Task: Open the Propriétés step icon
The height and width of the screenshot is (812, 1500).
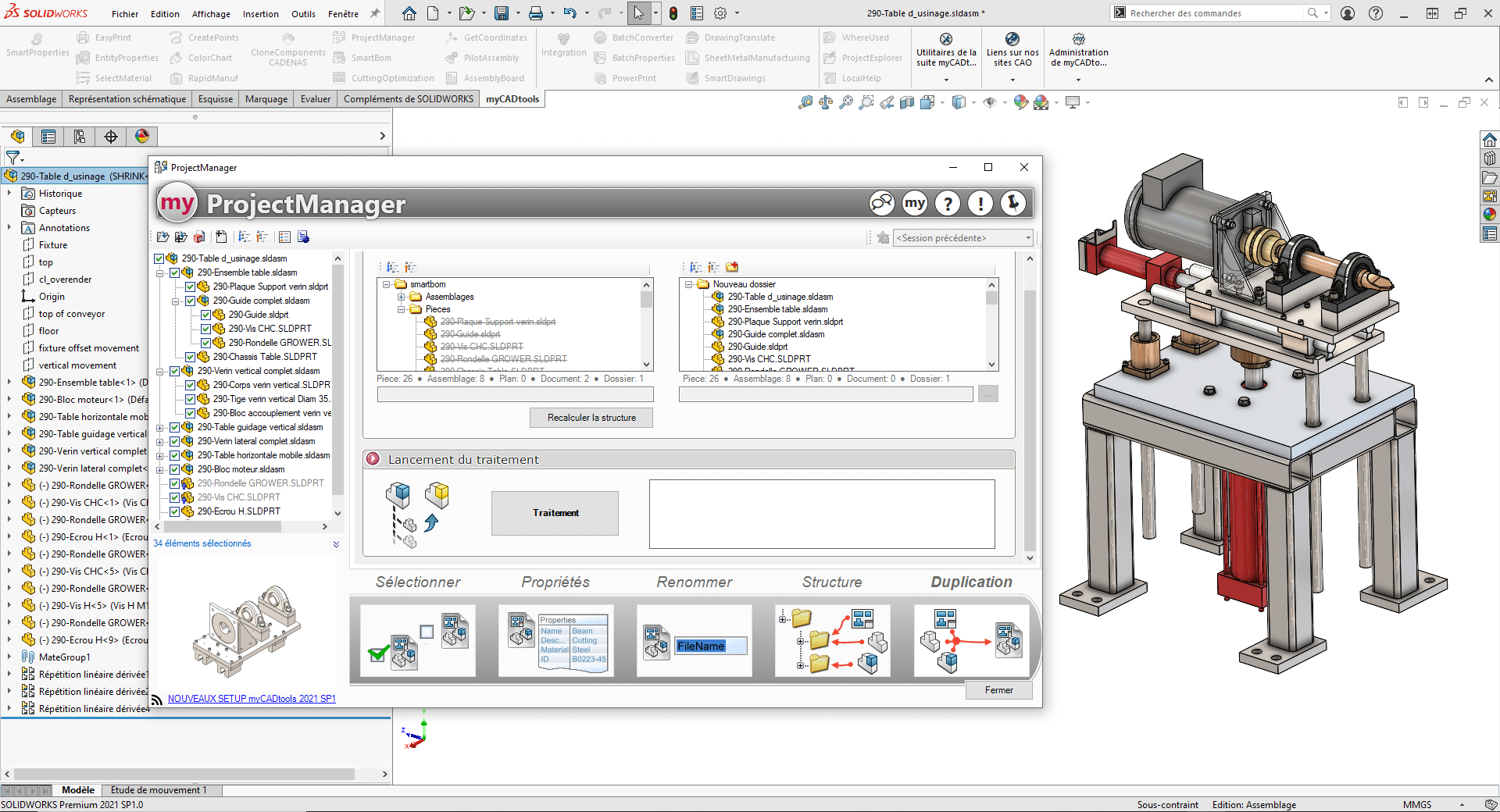Action: click(555, 641)
